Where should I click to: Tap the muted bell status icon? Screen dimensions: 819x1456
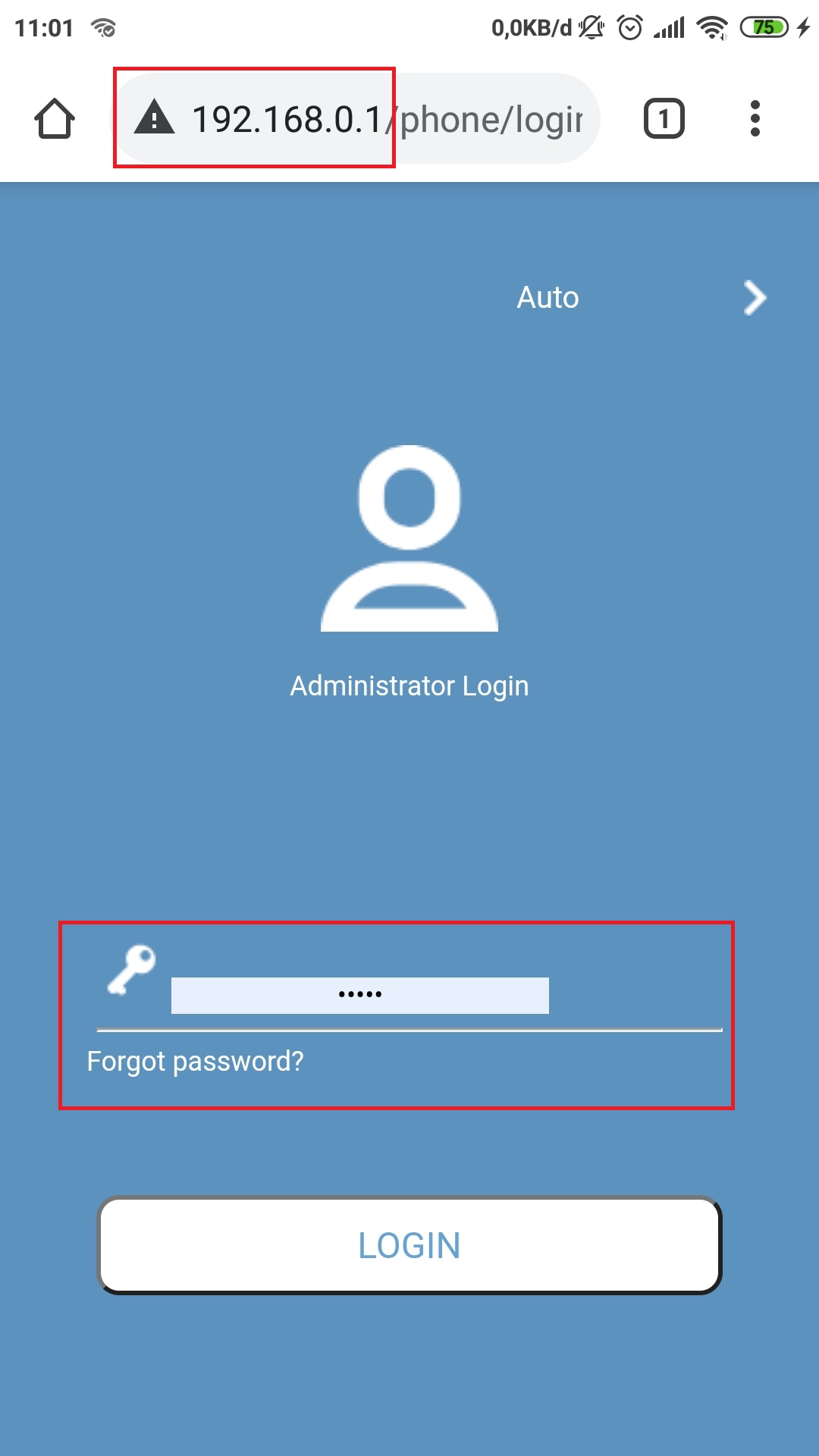click(591, 28)
